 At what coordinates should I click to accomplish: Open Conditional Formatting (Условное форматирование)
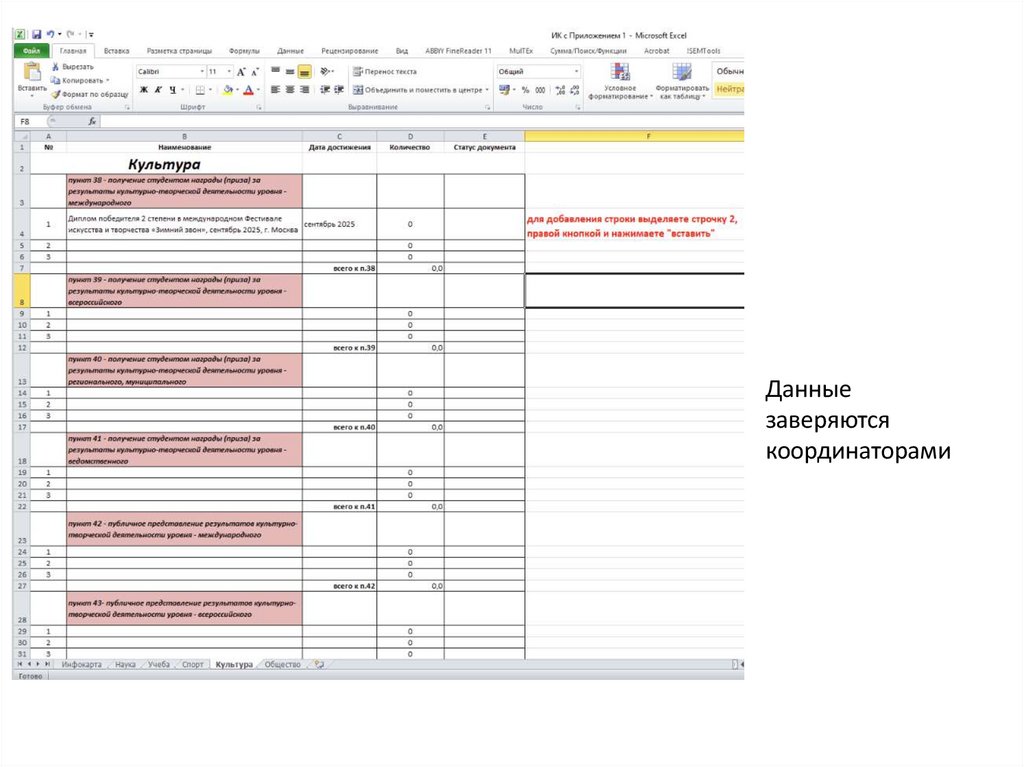[x=620, y=81]
